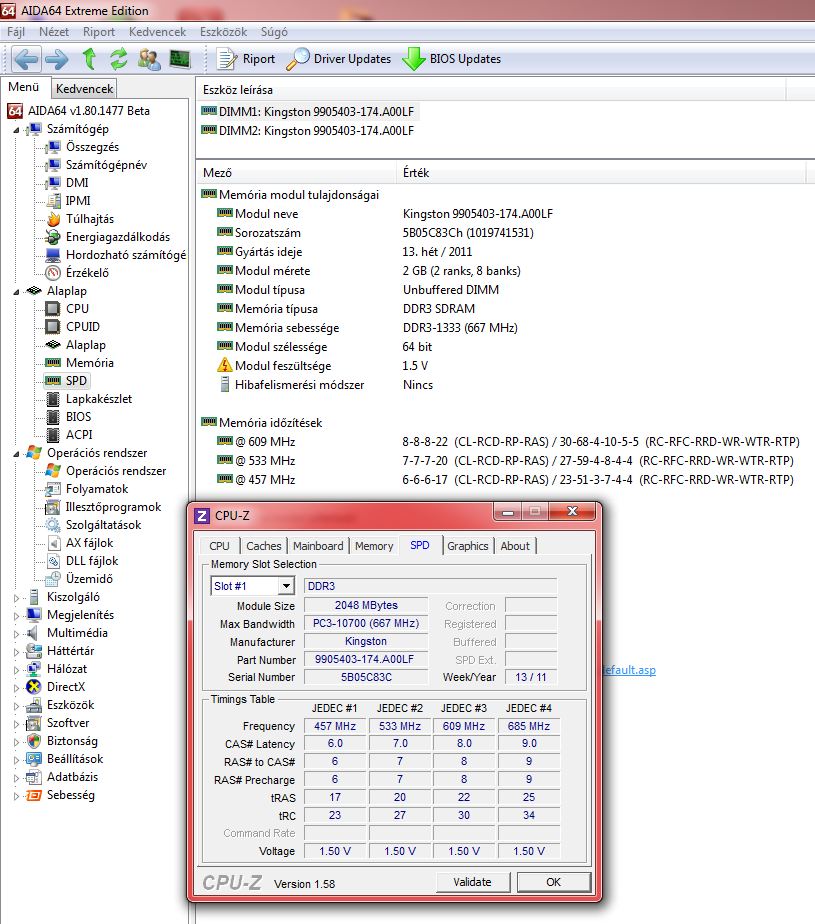Collapse the Alaplap parent tree node
This screenshot has width=815, height=924.
pos(17,291)
